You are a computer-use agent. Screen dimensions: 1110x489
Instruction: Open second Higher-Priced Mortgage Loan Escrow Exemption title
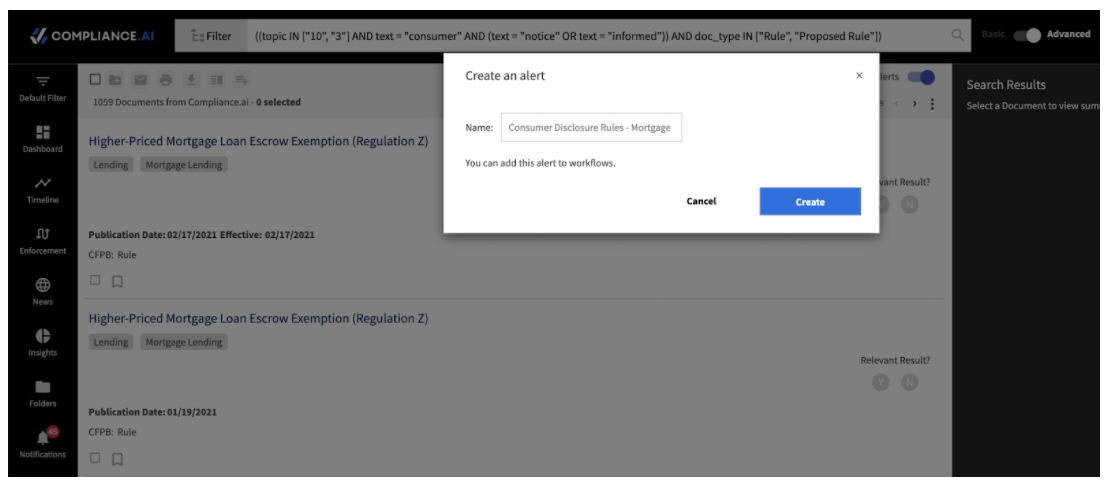click(x=258, y=318)
